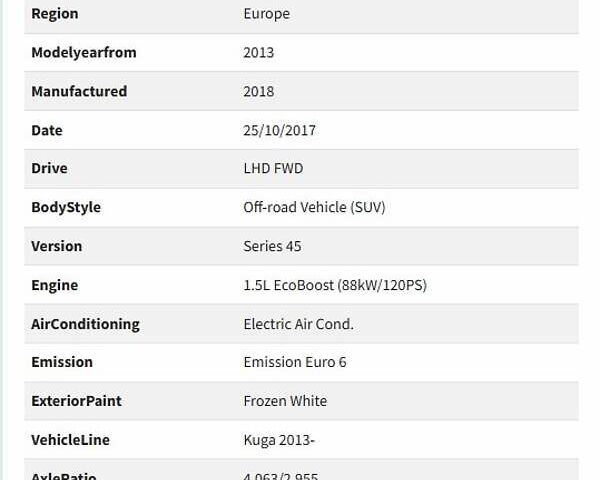This screenshot has width=600, height=480.
Task: Click the Version row label
Action: pos(57,246)
